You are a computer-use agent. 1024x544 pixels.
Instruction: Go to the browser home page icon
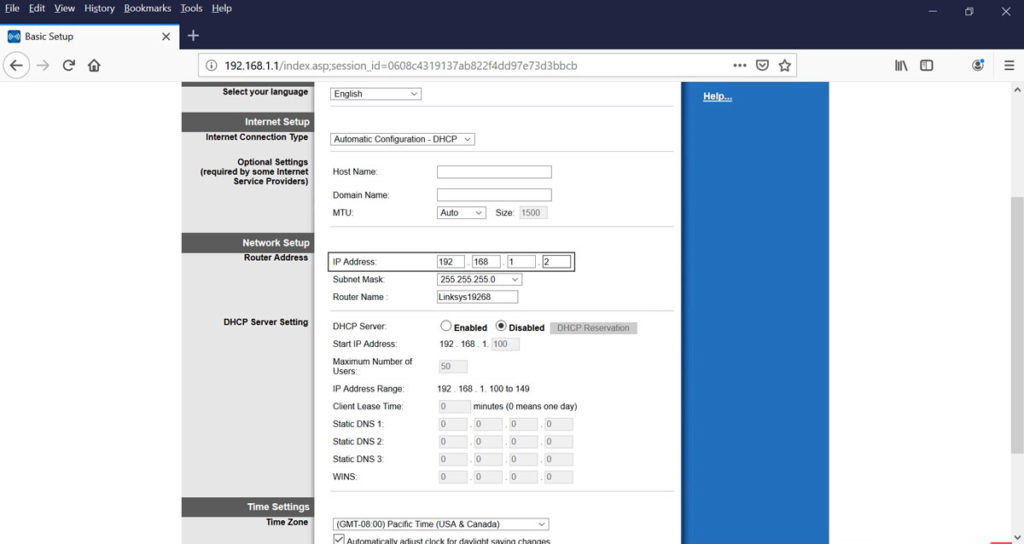pos(94,65)
